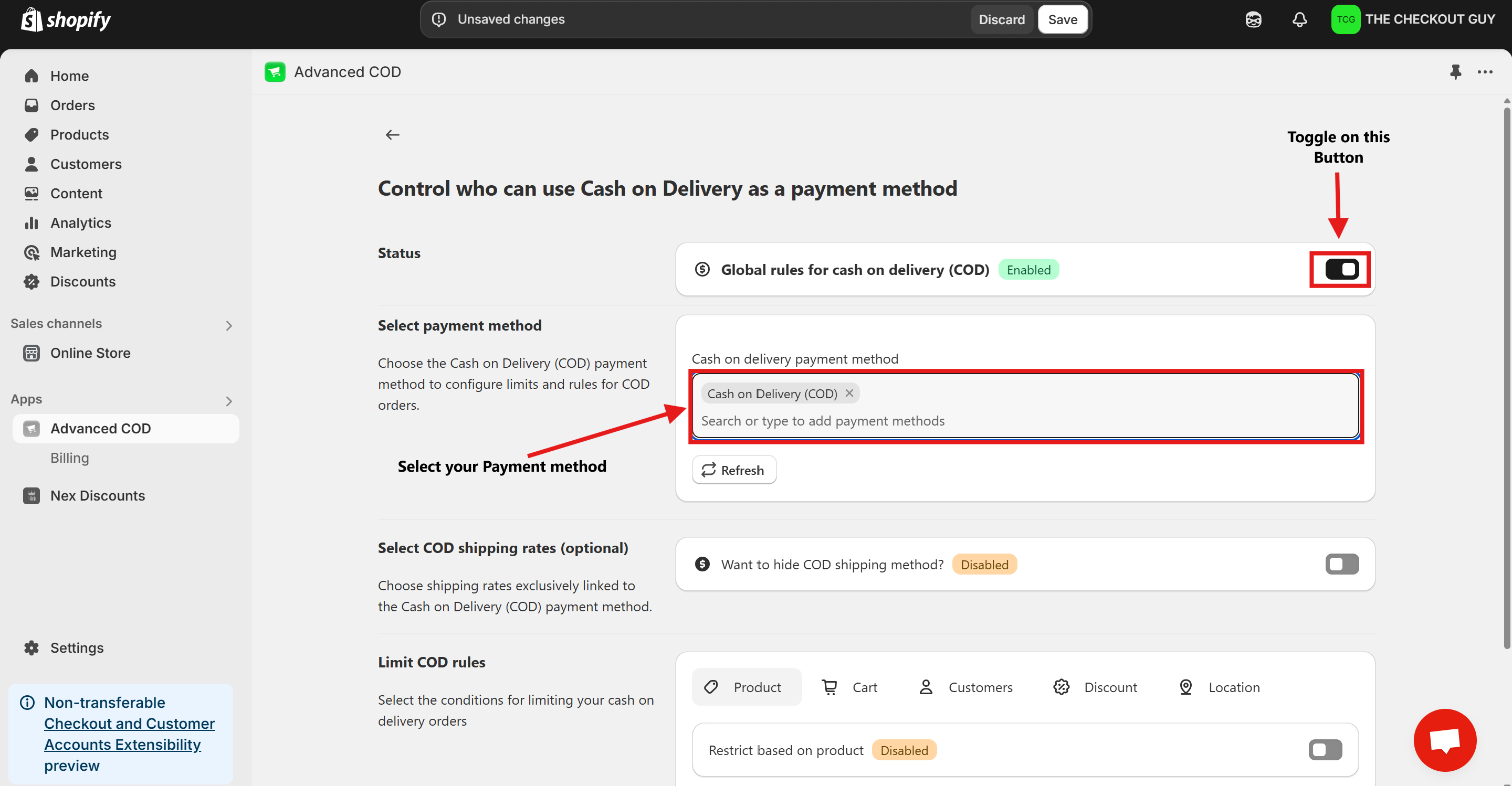This screenshot has width=1512, height=786.
Task: Expand the Apps section chevron
Action: pos(229,401)
